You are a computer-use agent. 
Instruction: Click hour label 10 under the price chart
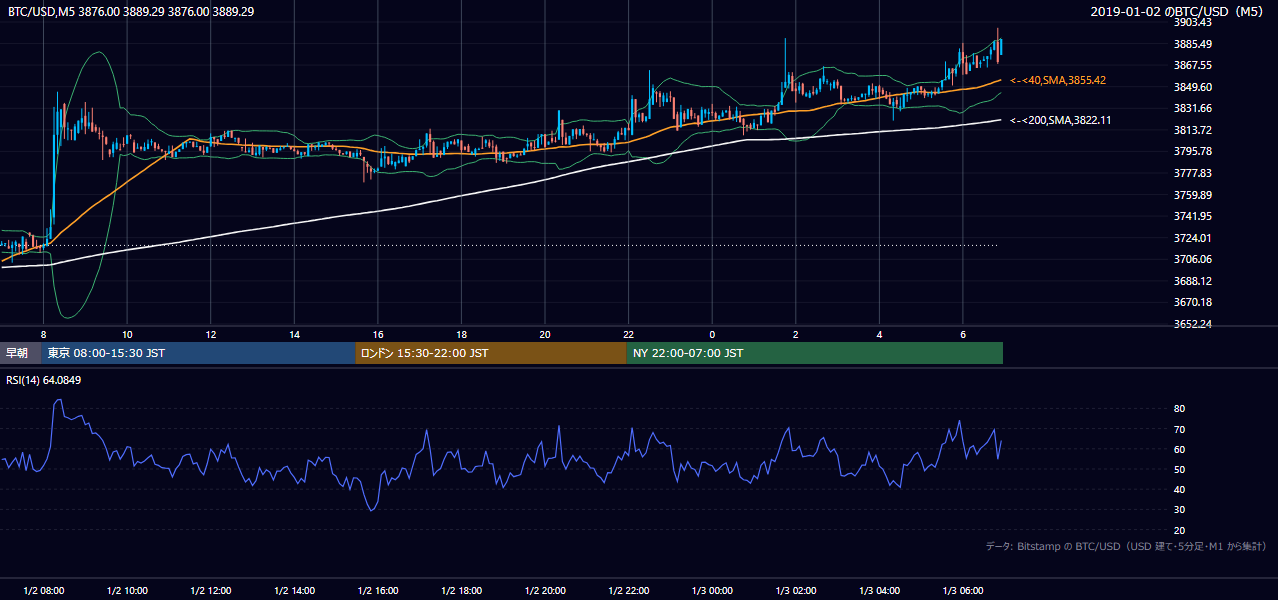pos(127,334)
